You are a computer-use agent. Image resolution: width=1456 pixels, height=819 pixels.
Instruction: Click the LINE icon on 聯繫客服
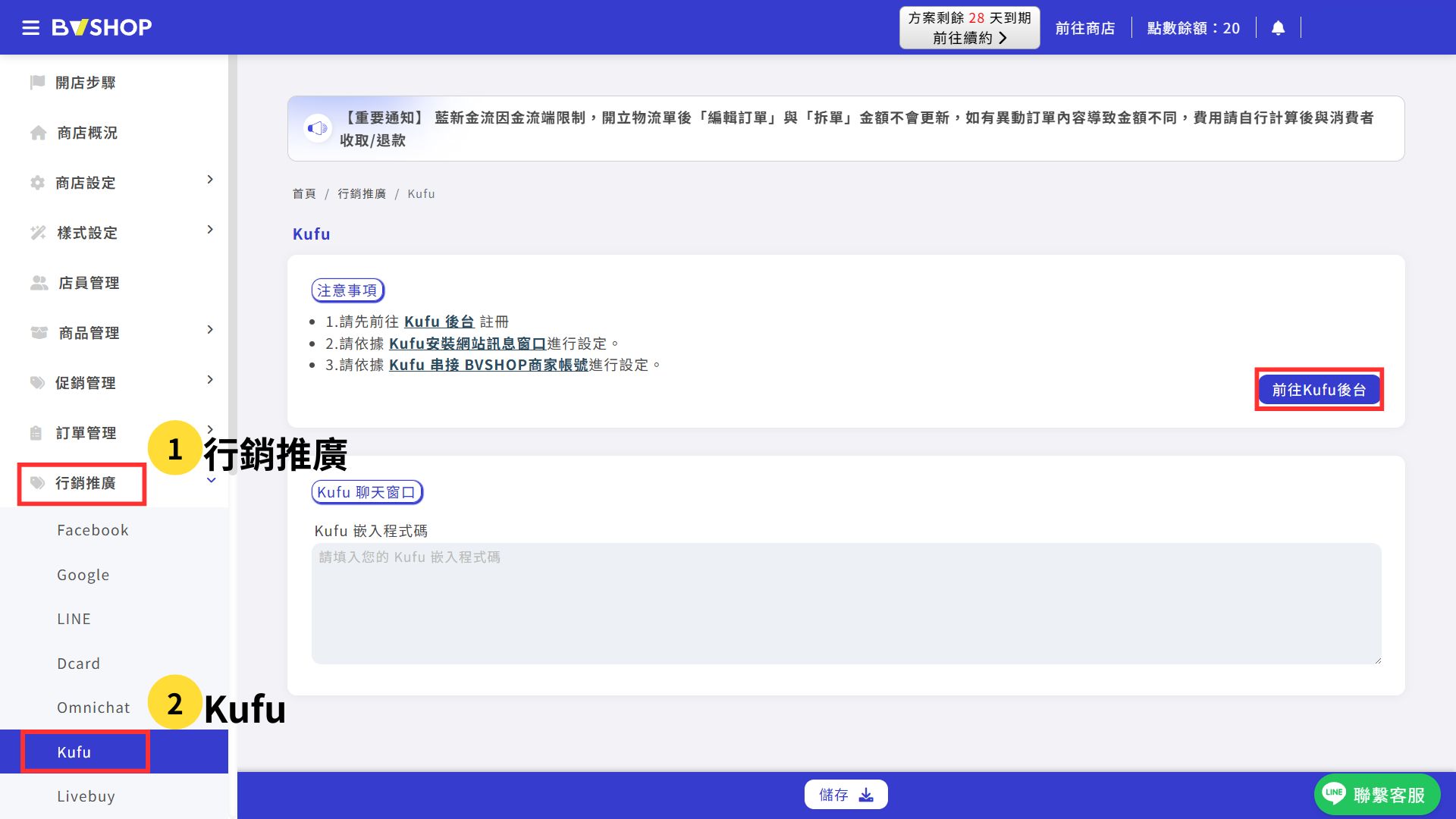[x=1334, y=793]
